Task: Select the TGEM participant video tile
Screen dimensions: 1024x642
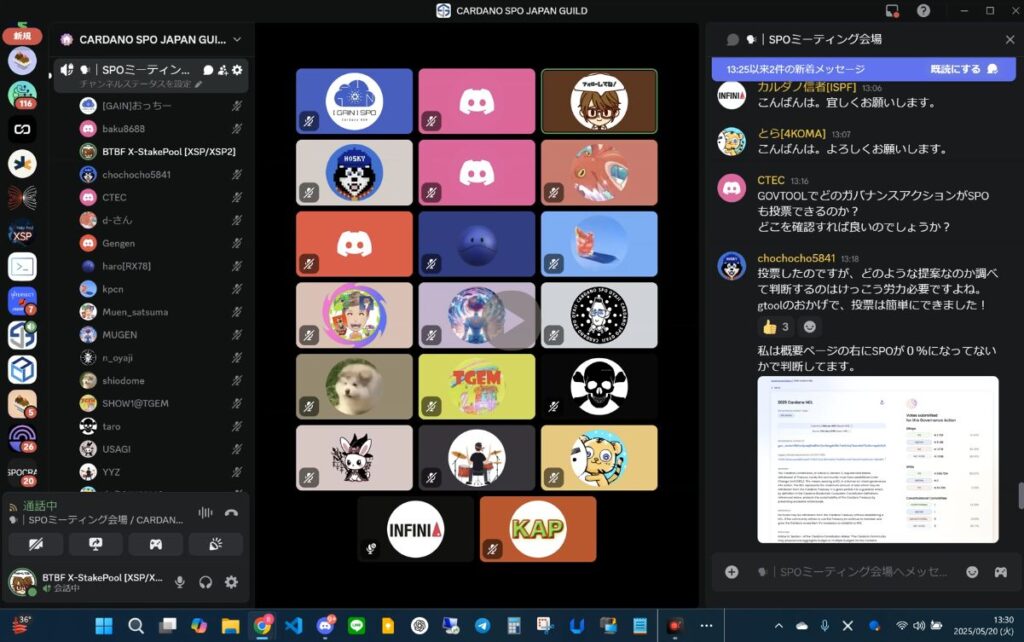Action: point(477,387)
